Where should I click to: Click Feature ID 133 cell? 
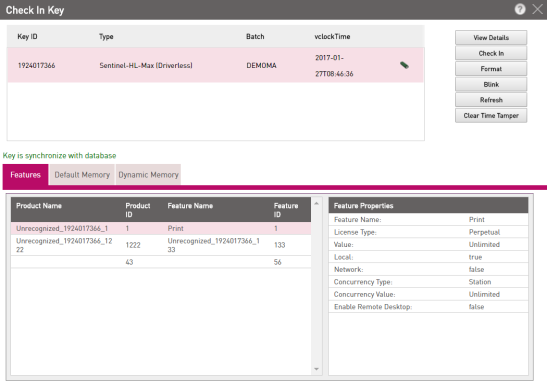coord(279,245)
